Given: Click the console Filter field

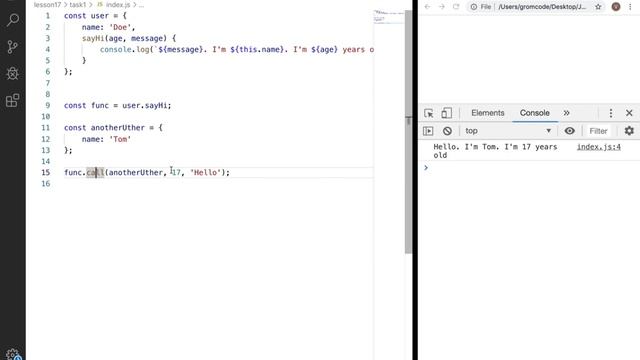Looking at the screenshot, I should pos(598,131).
